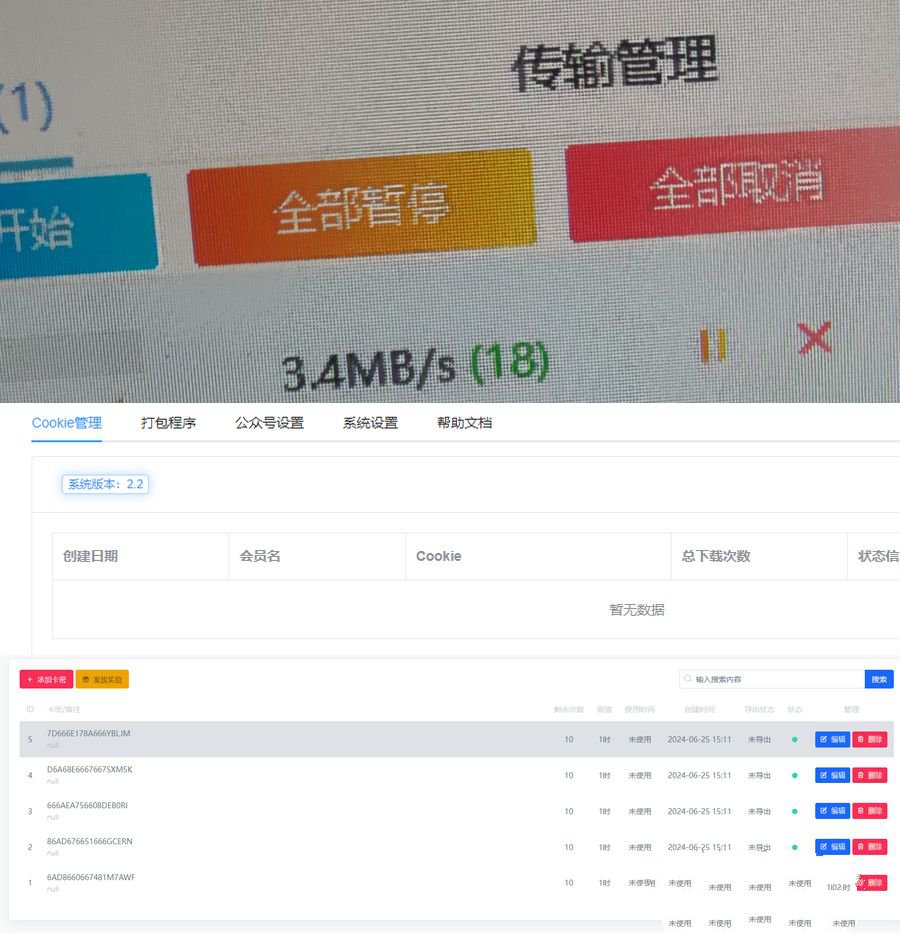Toggle the green status dot for 86AD676651666GCERN
This screenshot has width=900, height=933.
[x=797, y=846]
